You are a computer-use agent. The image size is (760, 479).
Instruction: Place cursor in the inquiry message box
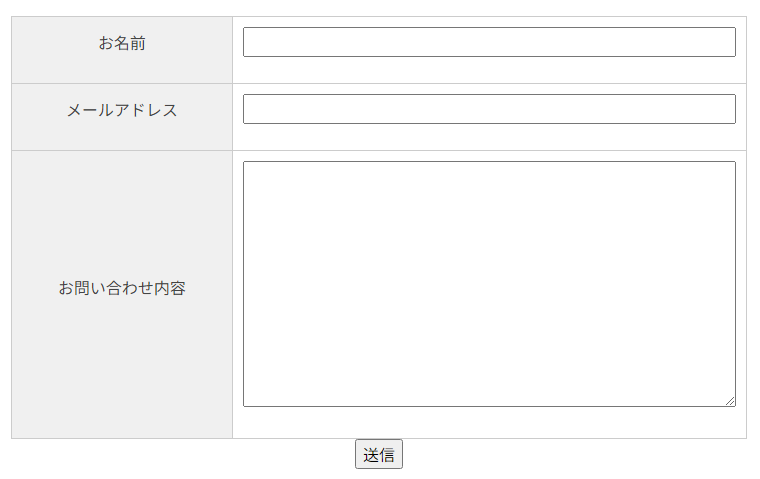point(489,284)
